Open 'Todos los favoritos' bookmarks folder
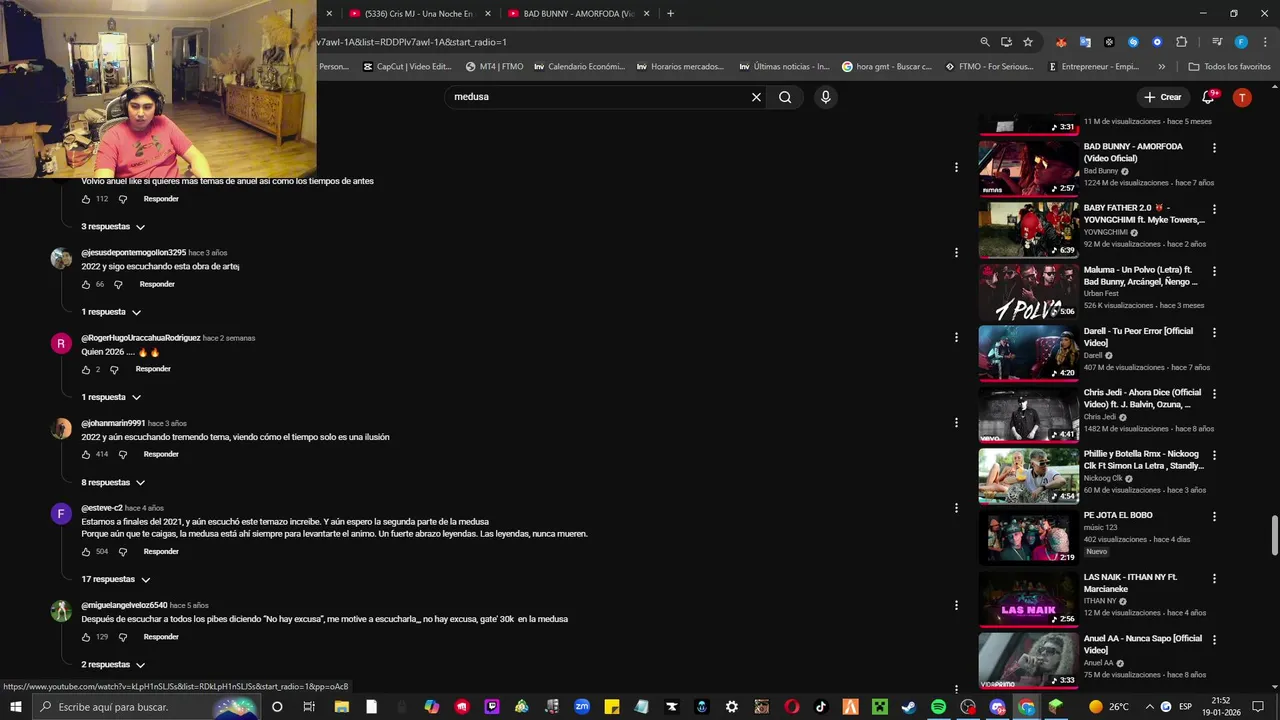The image size is (1280, 720). pos(1229,67)
